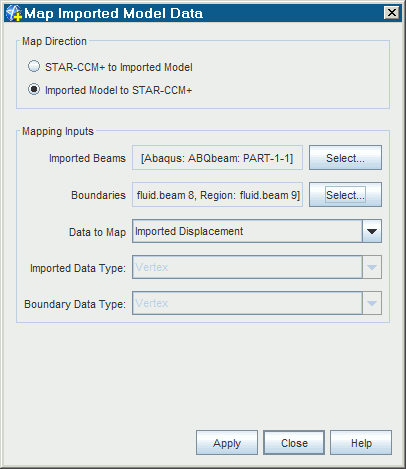The height and width of the screenshot is (469, 406).
Task: Select the STAR-CCM+ to Imported Model radio button
Action: point(34,67)
